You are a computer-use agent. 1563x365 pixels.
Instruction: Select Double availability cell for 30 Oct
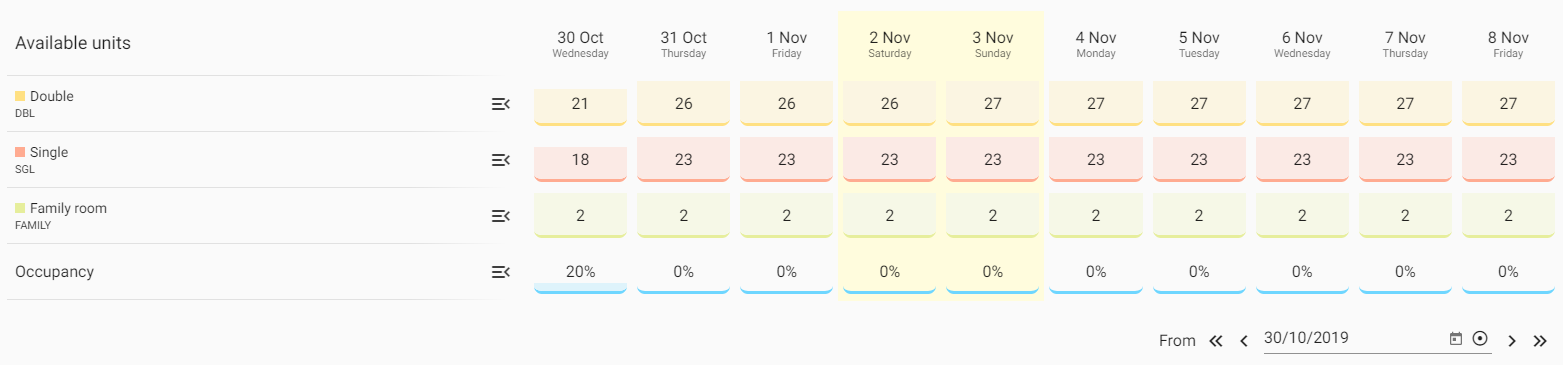580,105
